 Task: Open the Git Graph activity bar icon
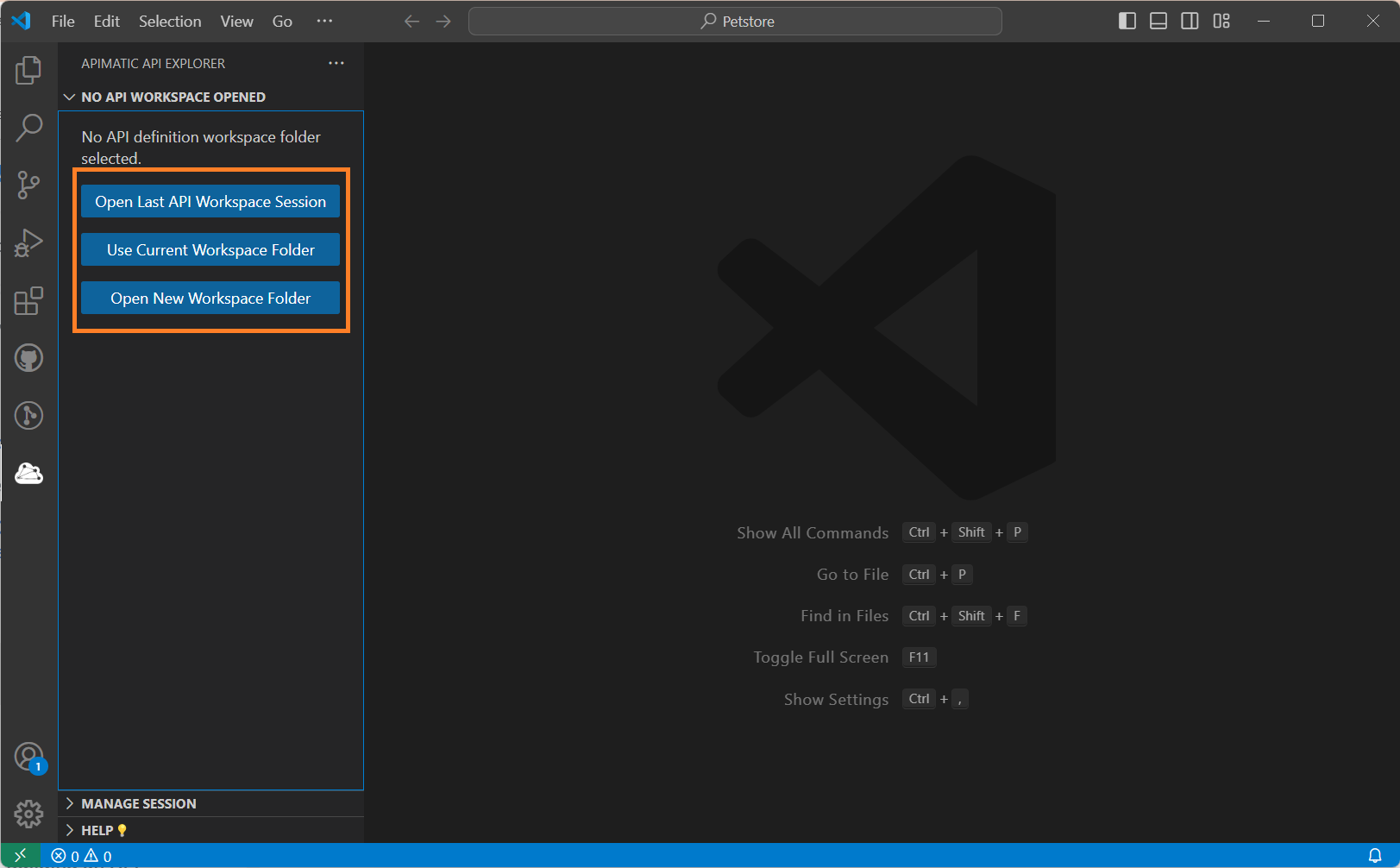click(28, 415)
